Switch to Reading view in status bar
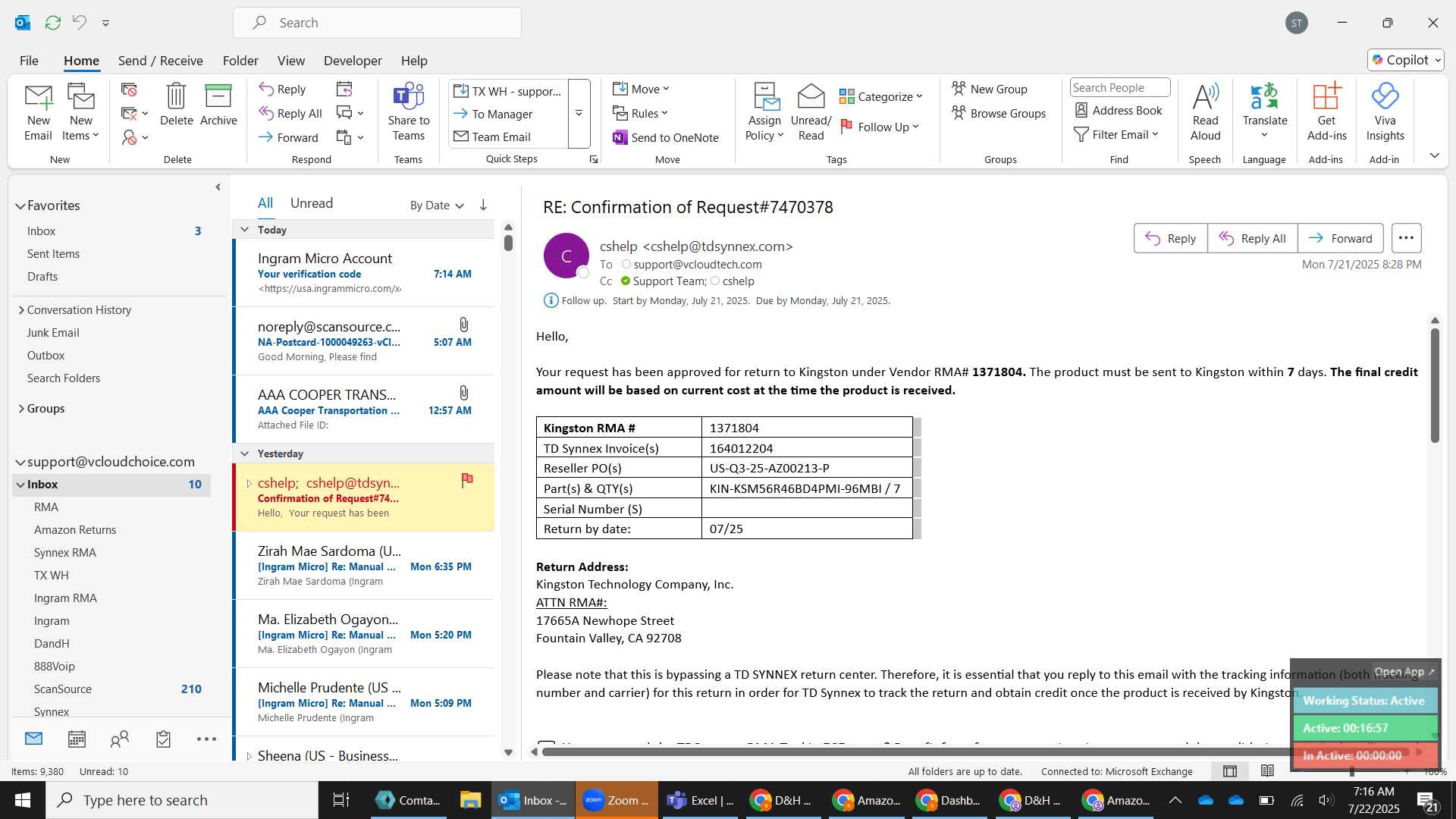The height and width of the screenshot is (819, 1456). [1267, 771]
